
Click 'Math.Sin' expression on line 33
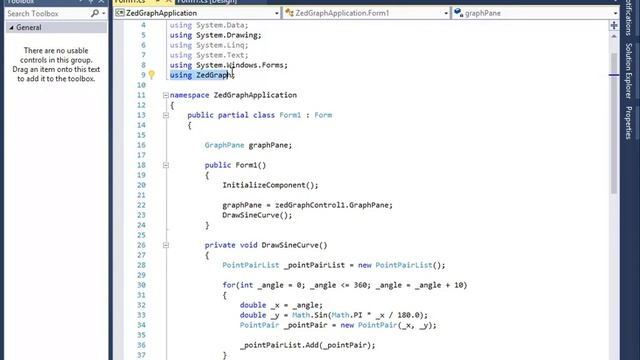pyautogui.click(x=309, y=315)
